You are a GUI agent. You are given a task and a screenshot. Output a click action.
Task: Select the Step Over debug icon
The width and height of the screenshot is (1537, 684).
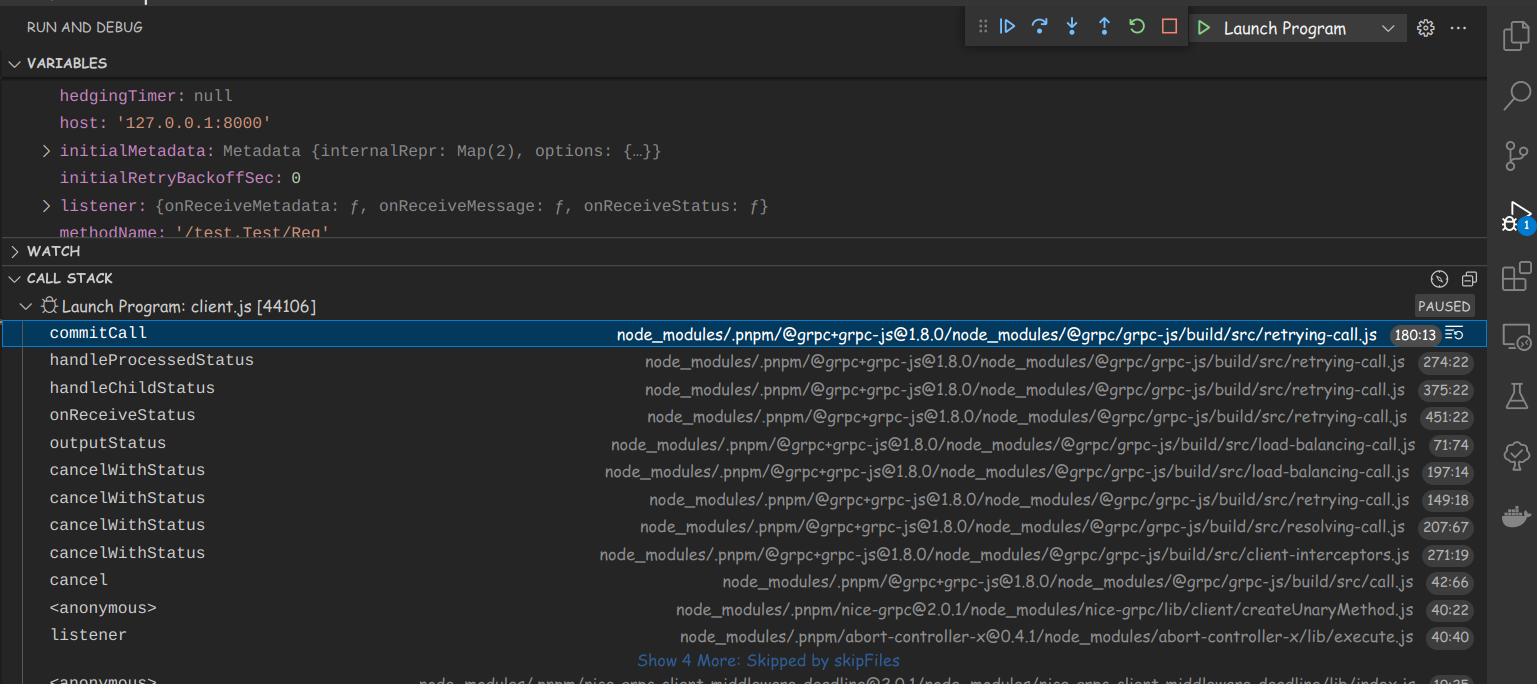[1039, 27]
